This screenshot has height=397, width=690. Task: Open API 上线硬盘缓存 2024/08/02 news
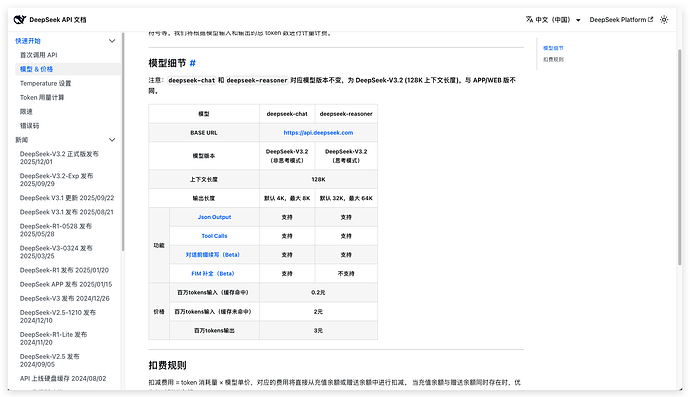pos(63,379)
